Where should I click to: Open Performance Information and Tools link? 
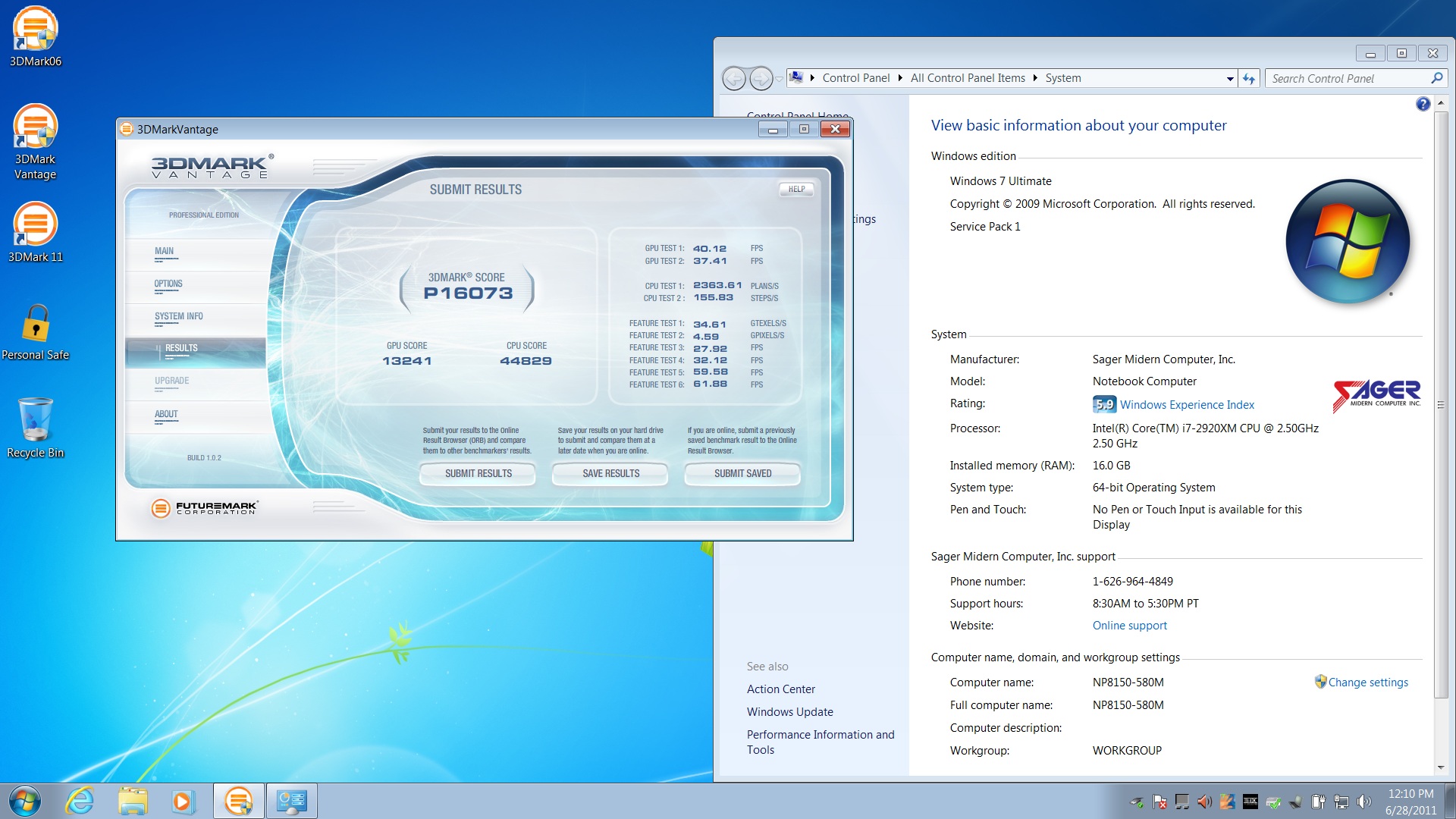(x=821, y=742)
